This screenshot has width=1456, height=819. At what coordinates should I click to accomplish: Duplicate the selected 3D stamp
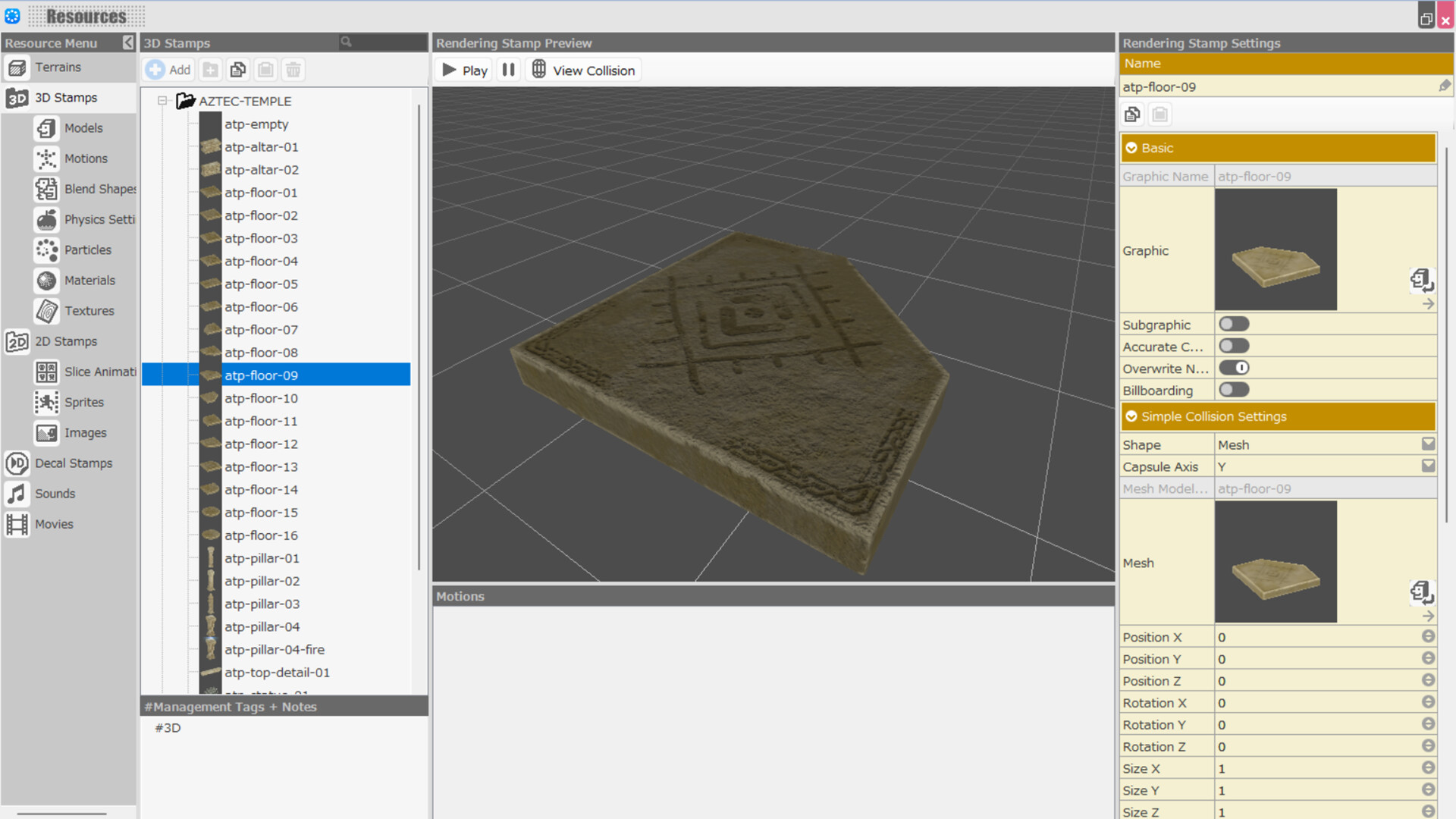(237, 69)
